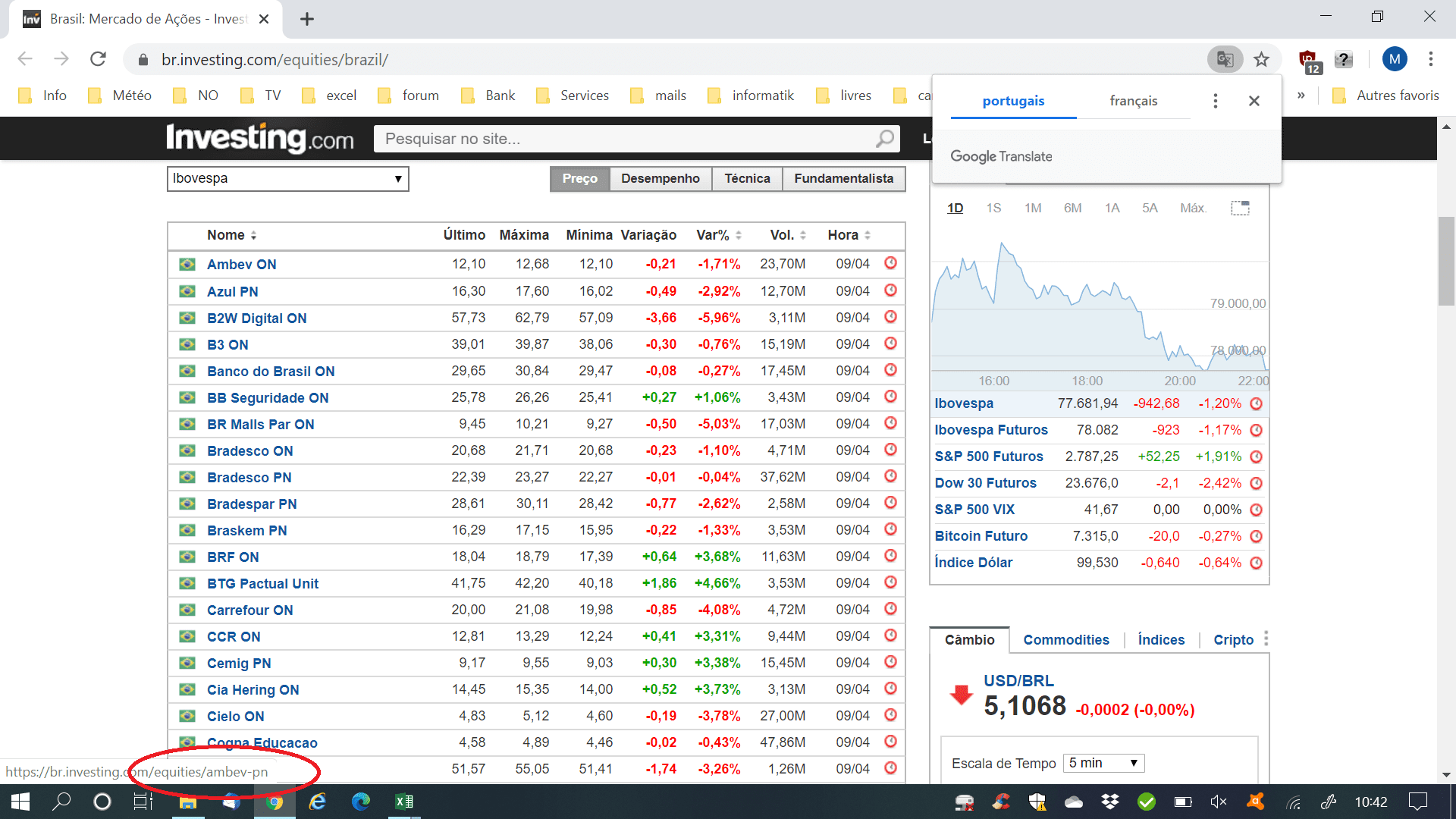This screenshot has width=1456, height=819.
Task: Expand the Escala de Tempo 5 min dropdown
Action: 1103,763
